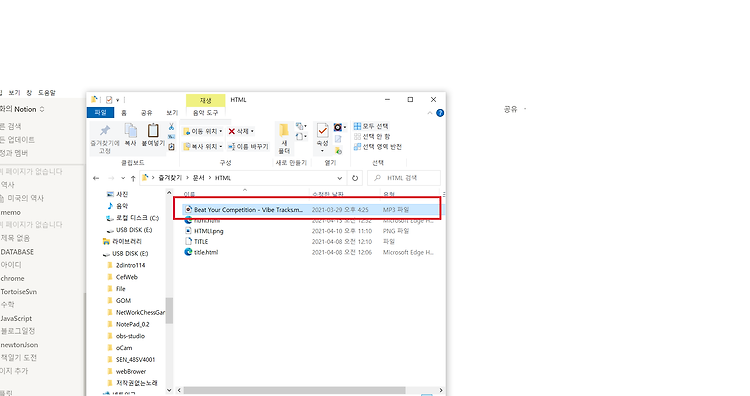
Task: Click 문서 in the address breadcrumb
Action: coord(199,178)
